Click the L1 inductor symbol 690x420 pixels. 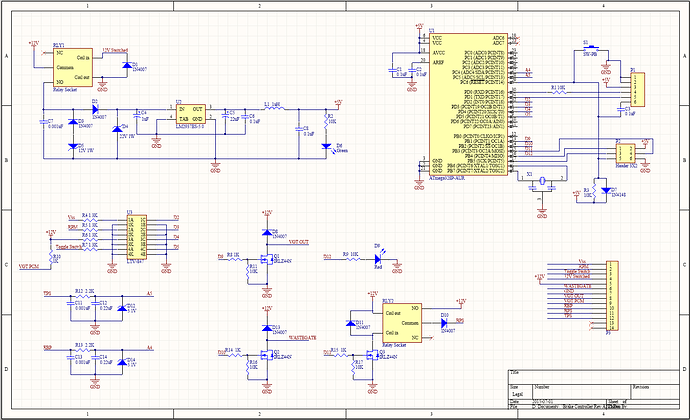click(273, 109)
